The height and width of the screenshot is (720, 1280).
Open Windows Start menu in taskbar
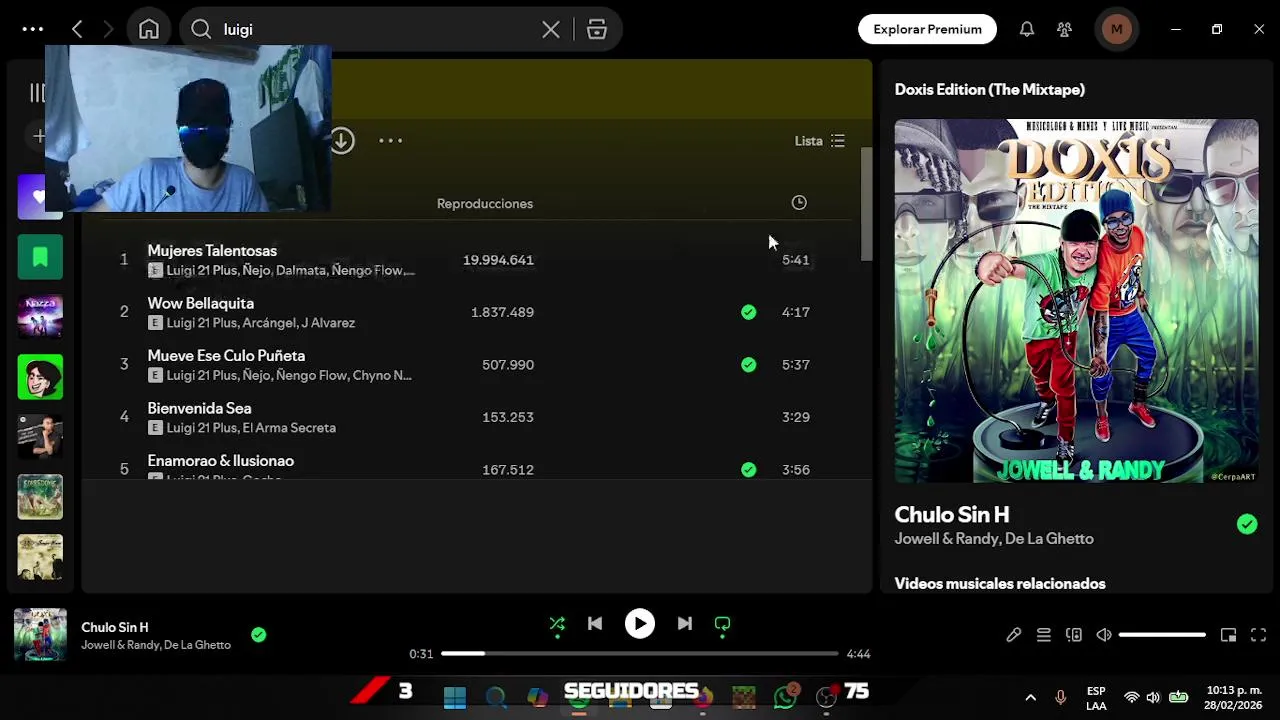(x=455, y=697)
